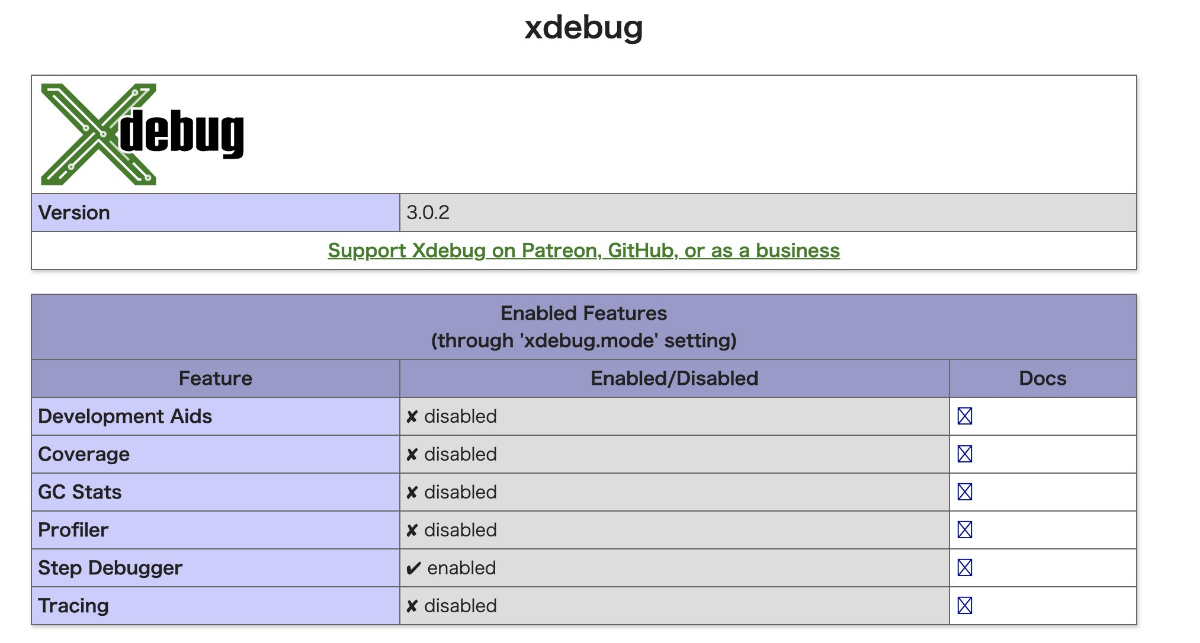The image size is (1200, 643).
Task: Open docs icon for Tracing
Action: (x=964, y=606)
